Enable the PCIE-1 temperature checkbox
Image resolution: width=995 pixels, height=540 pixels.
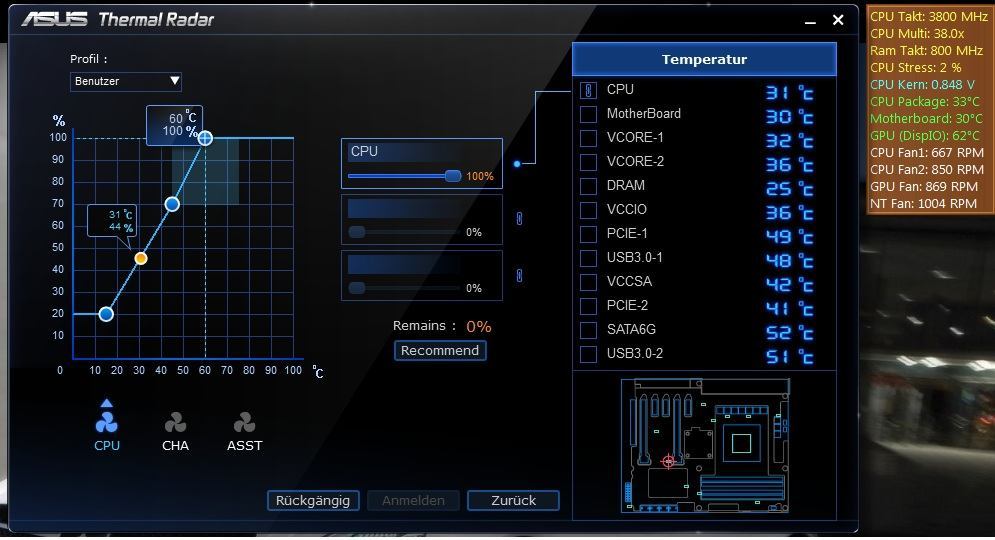point(588,234)
